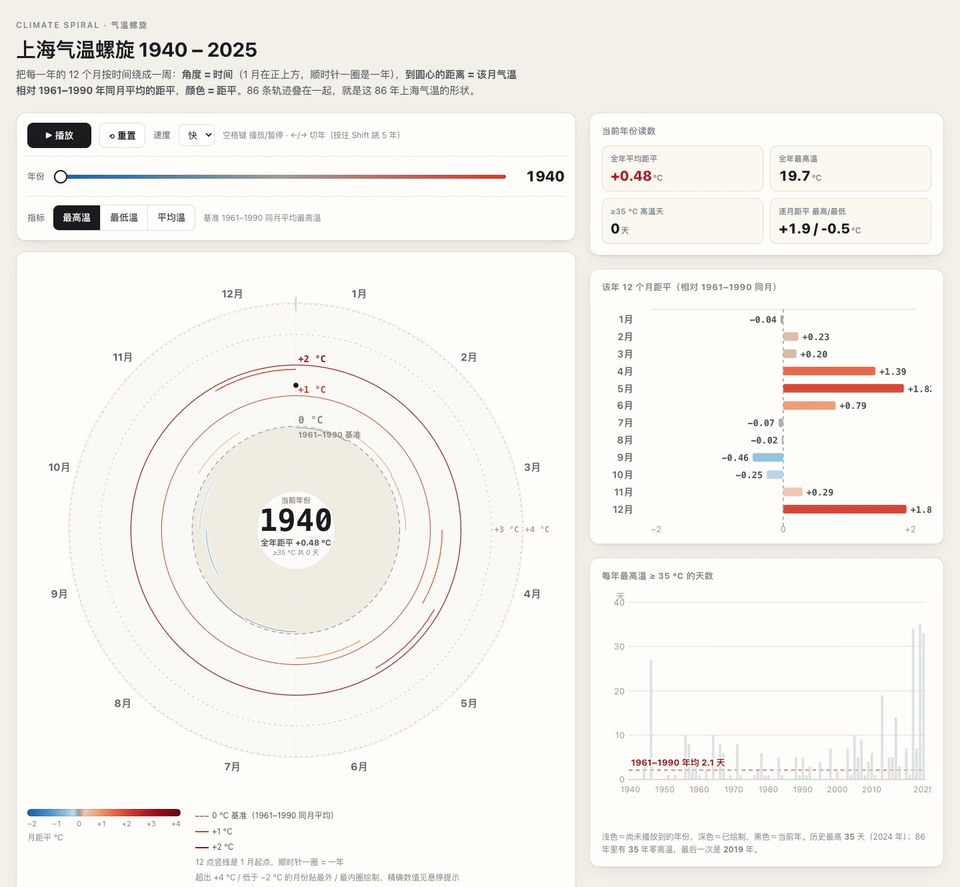Screen dimensions: 960x887
Task: Click the 11月 bar showing +0.29
Action: click(x=793, y=492)
